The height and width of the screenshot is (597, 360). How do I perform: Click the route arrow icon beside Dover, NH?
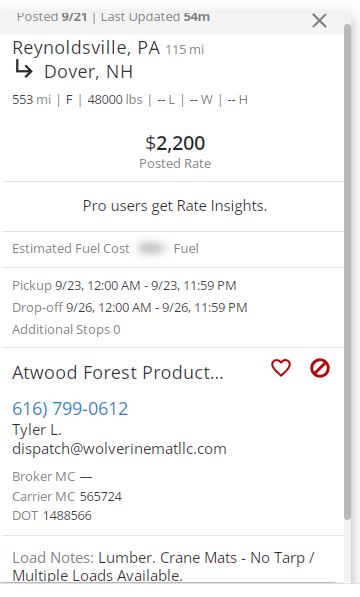coord(24,70)
